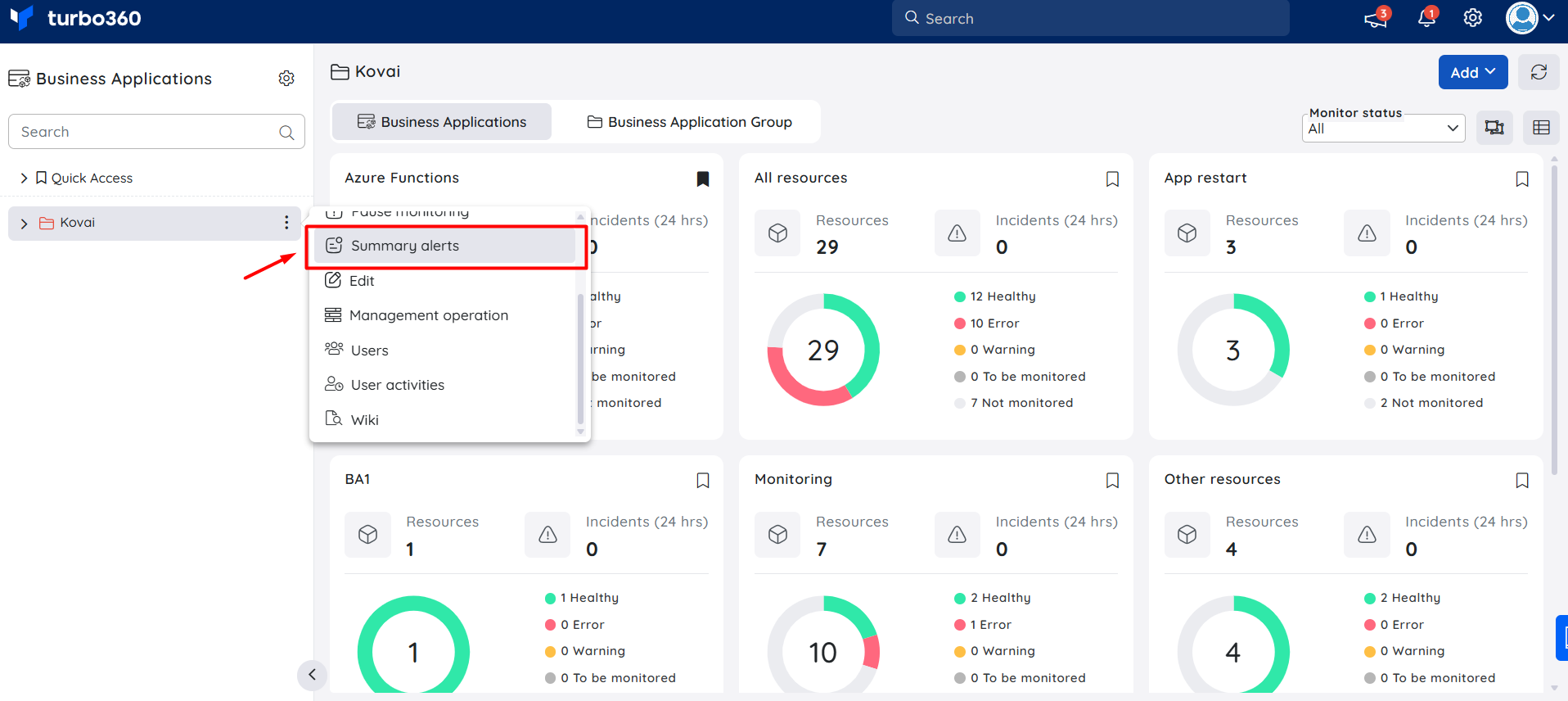The image size is (1568, 701).
Task: Click the sidebar Search input
Action: click(156, 132)
